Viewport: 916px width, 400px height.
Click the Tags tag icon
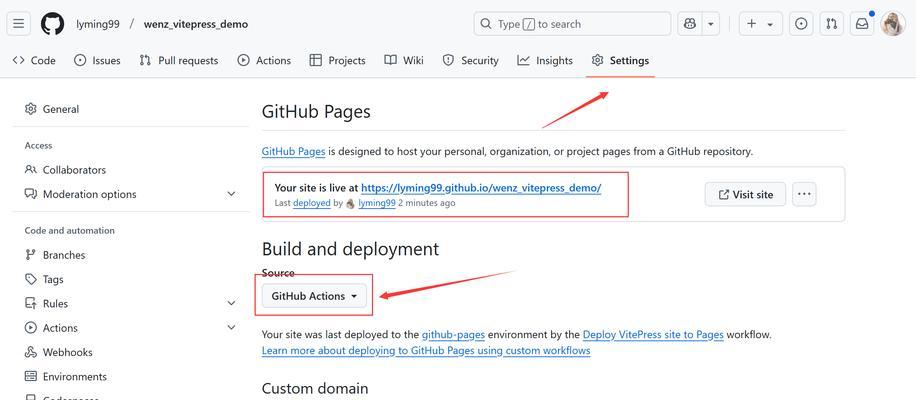(30, 279)
